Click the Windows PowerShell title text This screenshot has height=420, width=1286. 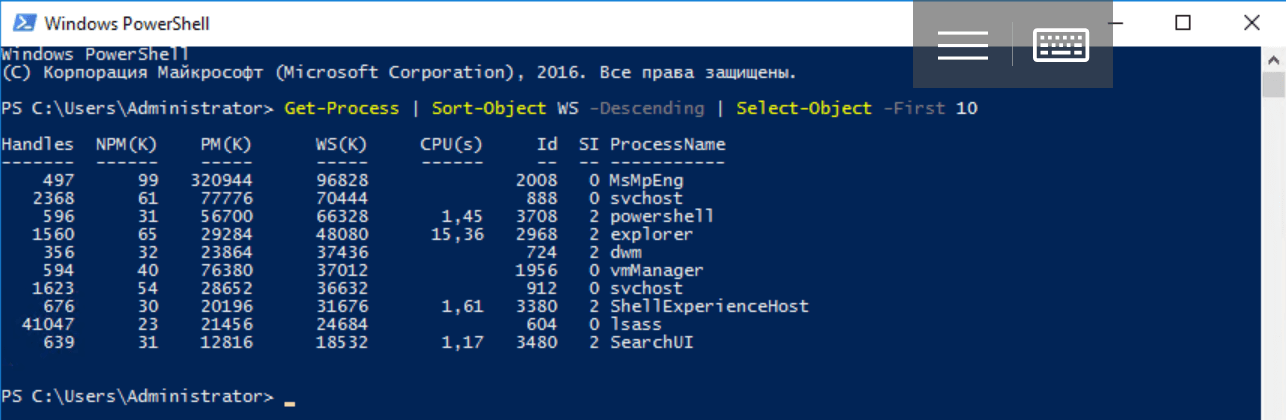click(x=127, y=22)
